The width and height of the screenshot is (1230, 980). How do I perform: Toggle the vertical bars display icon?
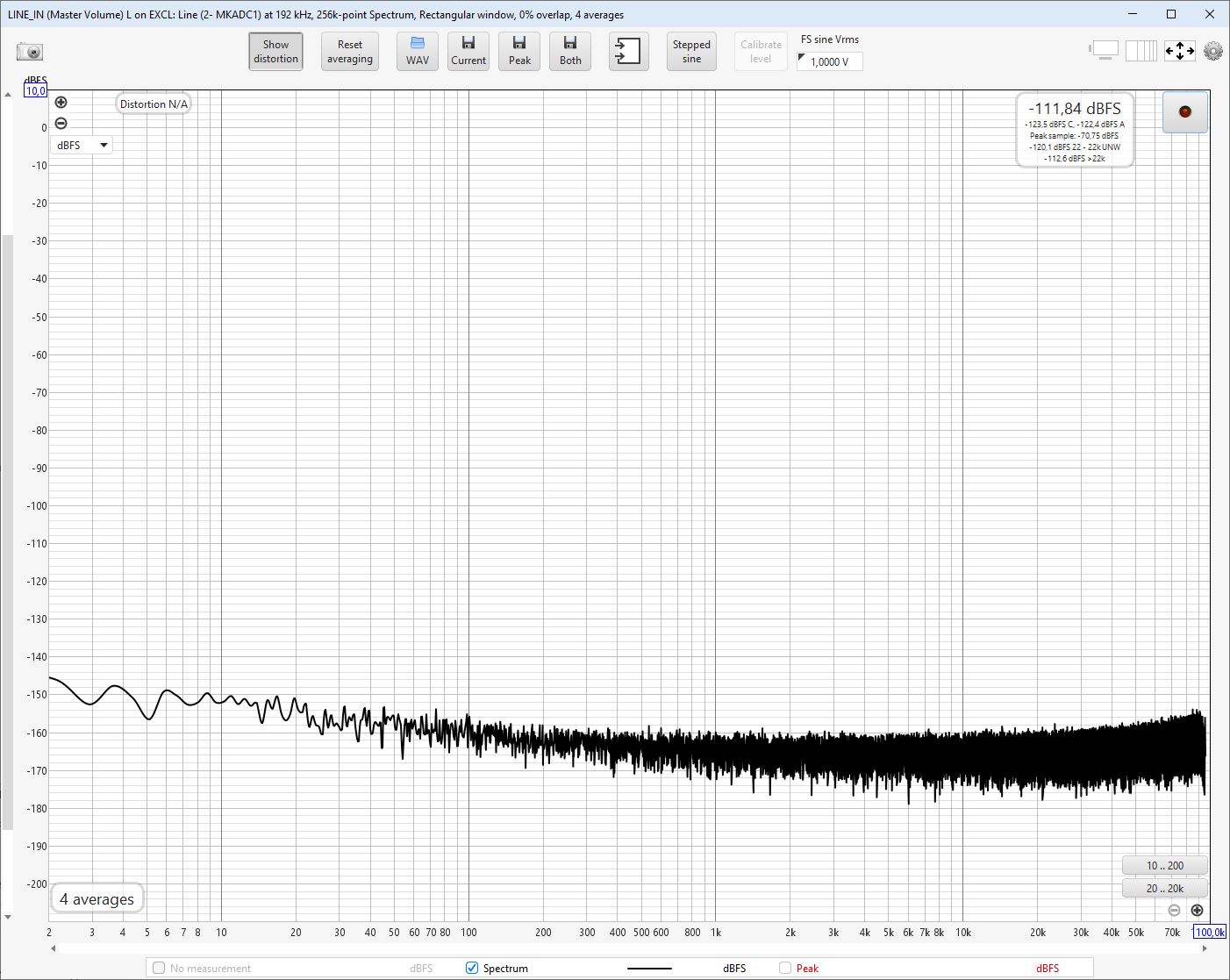1141,51
